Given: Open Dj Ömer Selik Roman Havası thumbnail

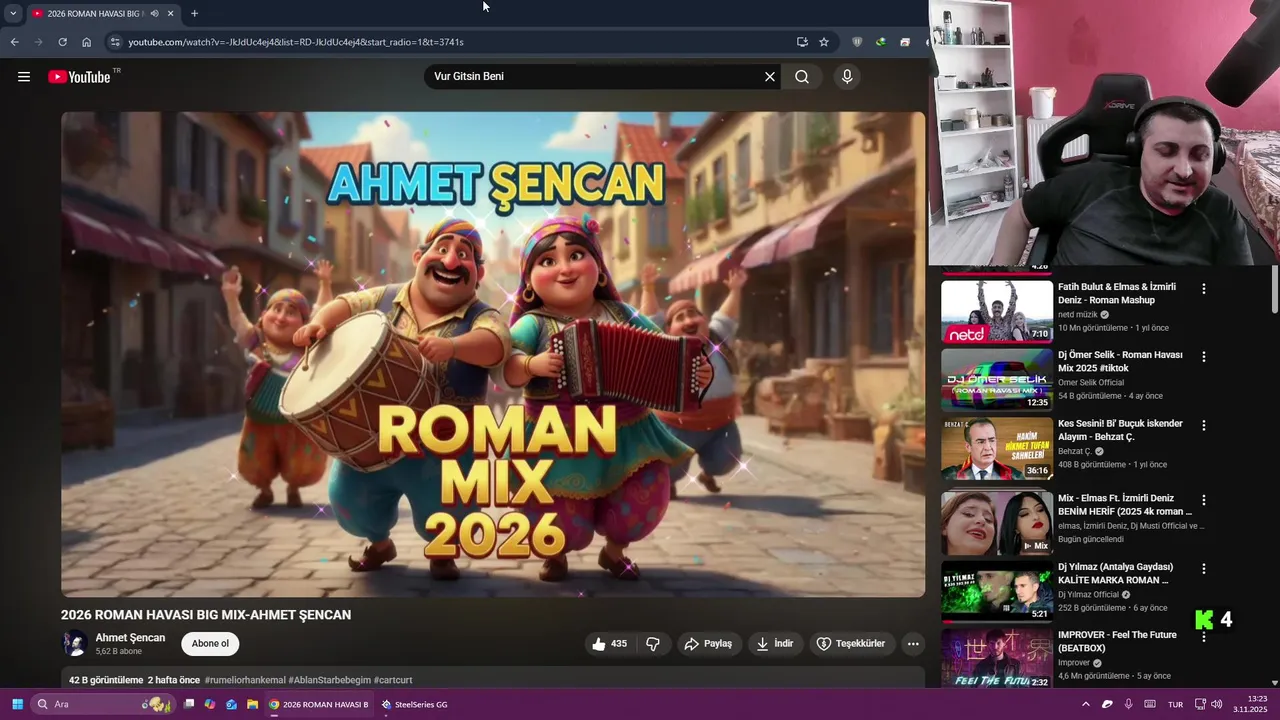Looking at the screenshot, I should (997, 380).
